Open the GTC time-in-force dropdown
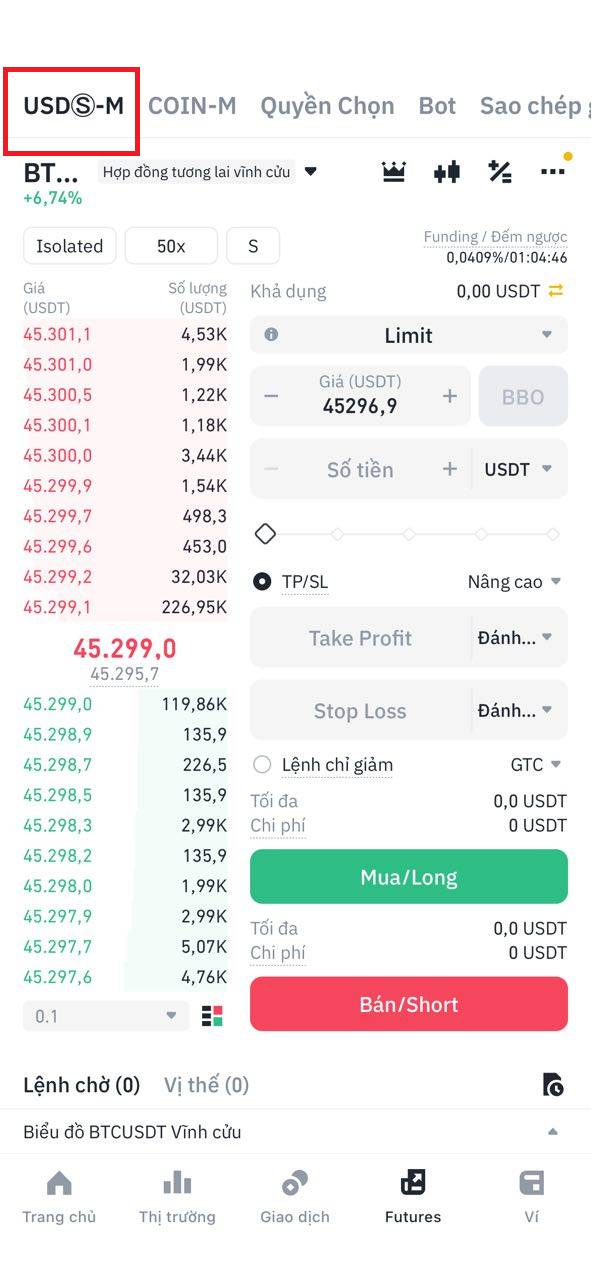Image resolution: width=594 pixels, height=1280 pixels. coord(536,765)
